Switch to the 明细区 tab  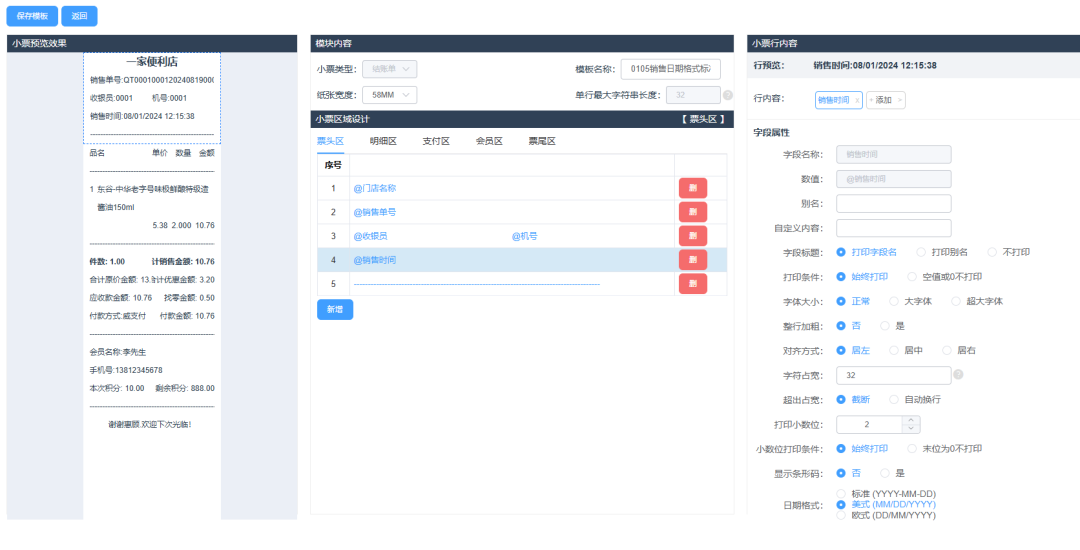pyautogui.click(x=383, y=141)
